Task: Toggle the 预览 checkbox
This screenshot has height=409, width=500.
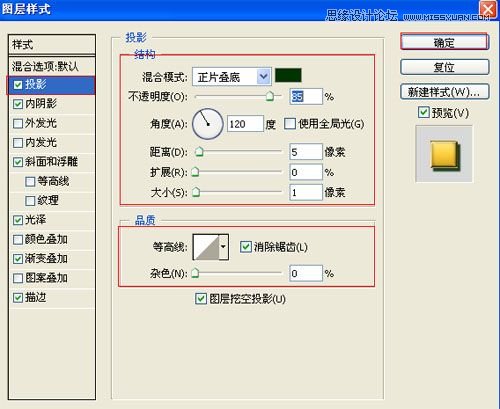Action: [424, 112]
